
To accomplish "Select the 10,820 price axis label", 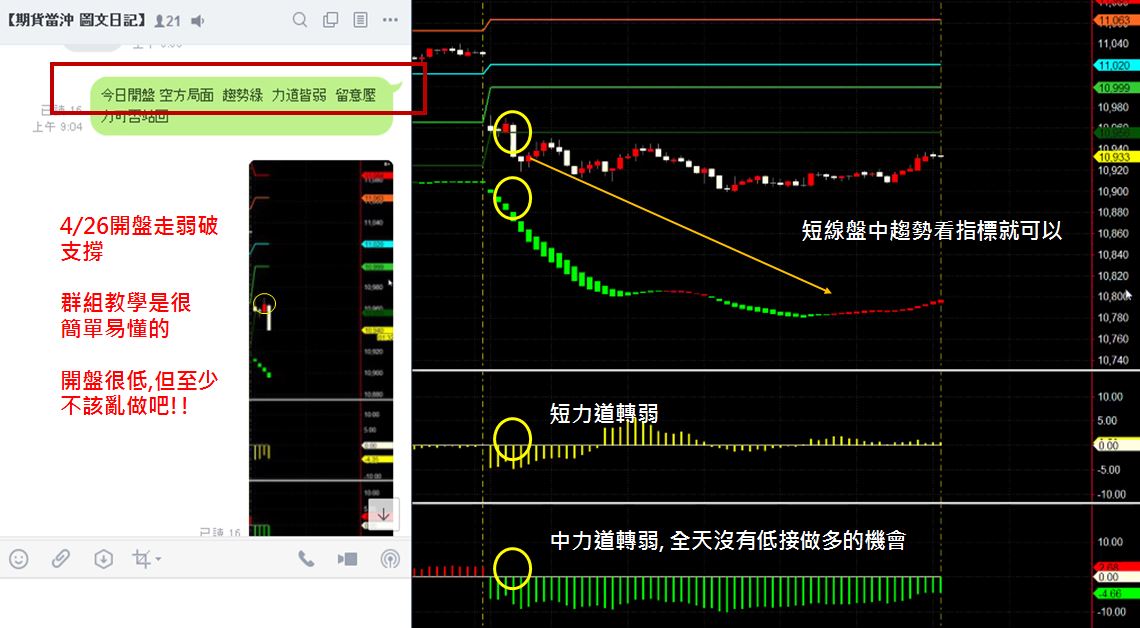I will 1113,276.
